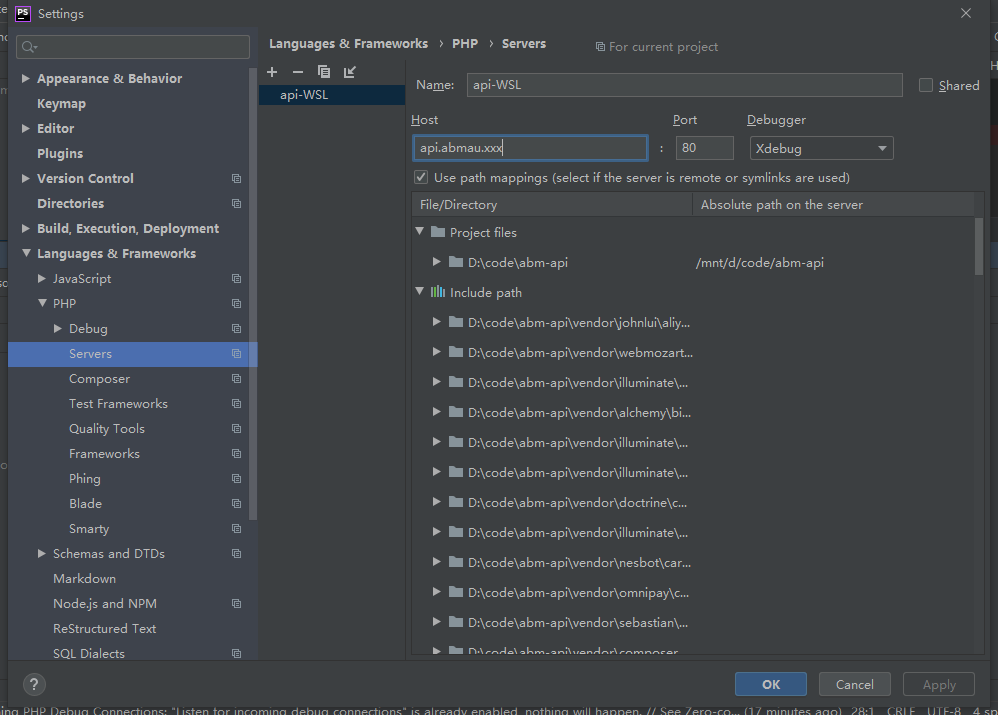This screenshot has width=998, height=715.
Task: Click the search magnifier in settings search
Action: 29,47
